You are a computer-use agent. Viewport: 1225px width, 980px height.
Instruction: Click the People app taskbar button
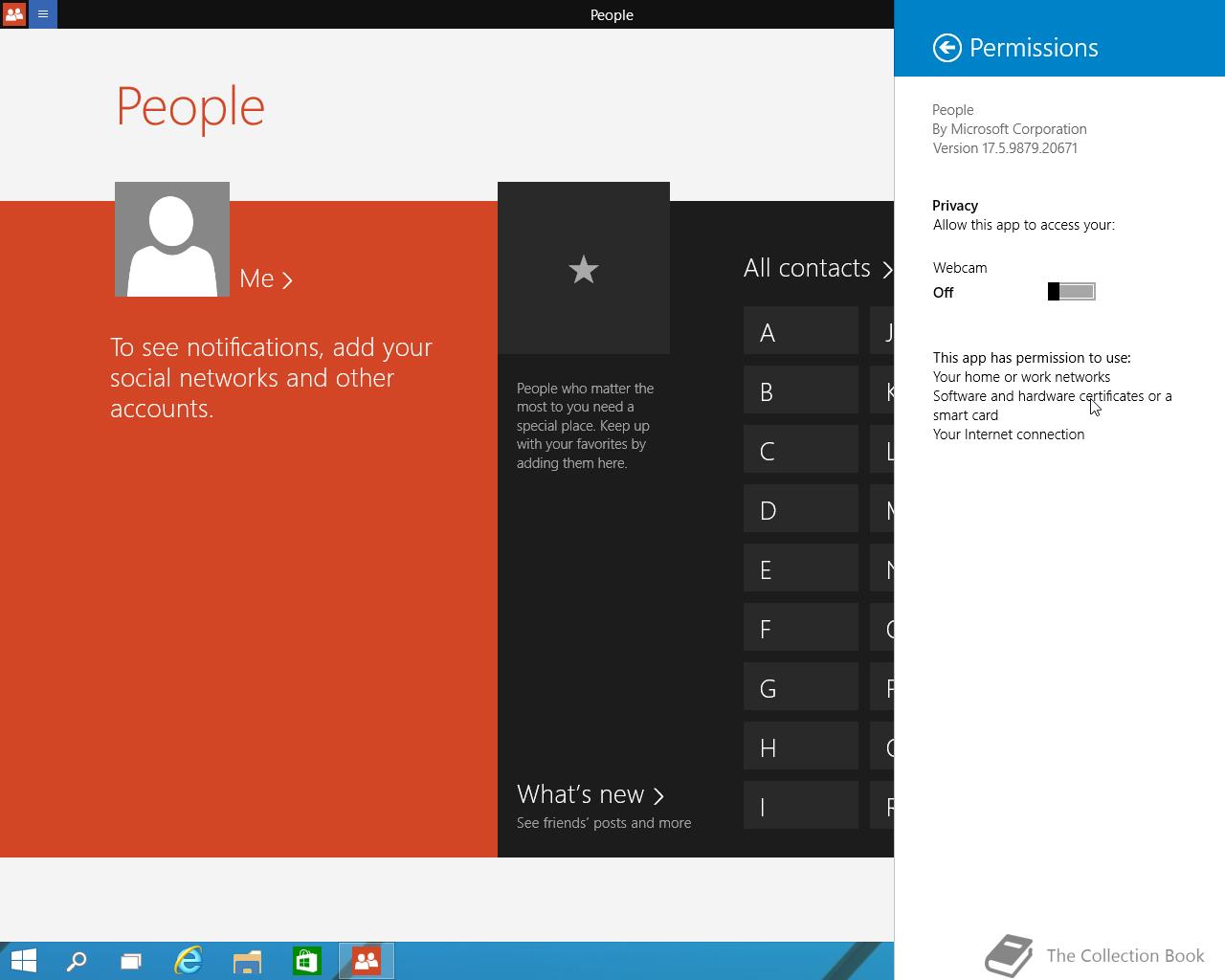[366, 960]
